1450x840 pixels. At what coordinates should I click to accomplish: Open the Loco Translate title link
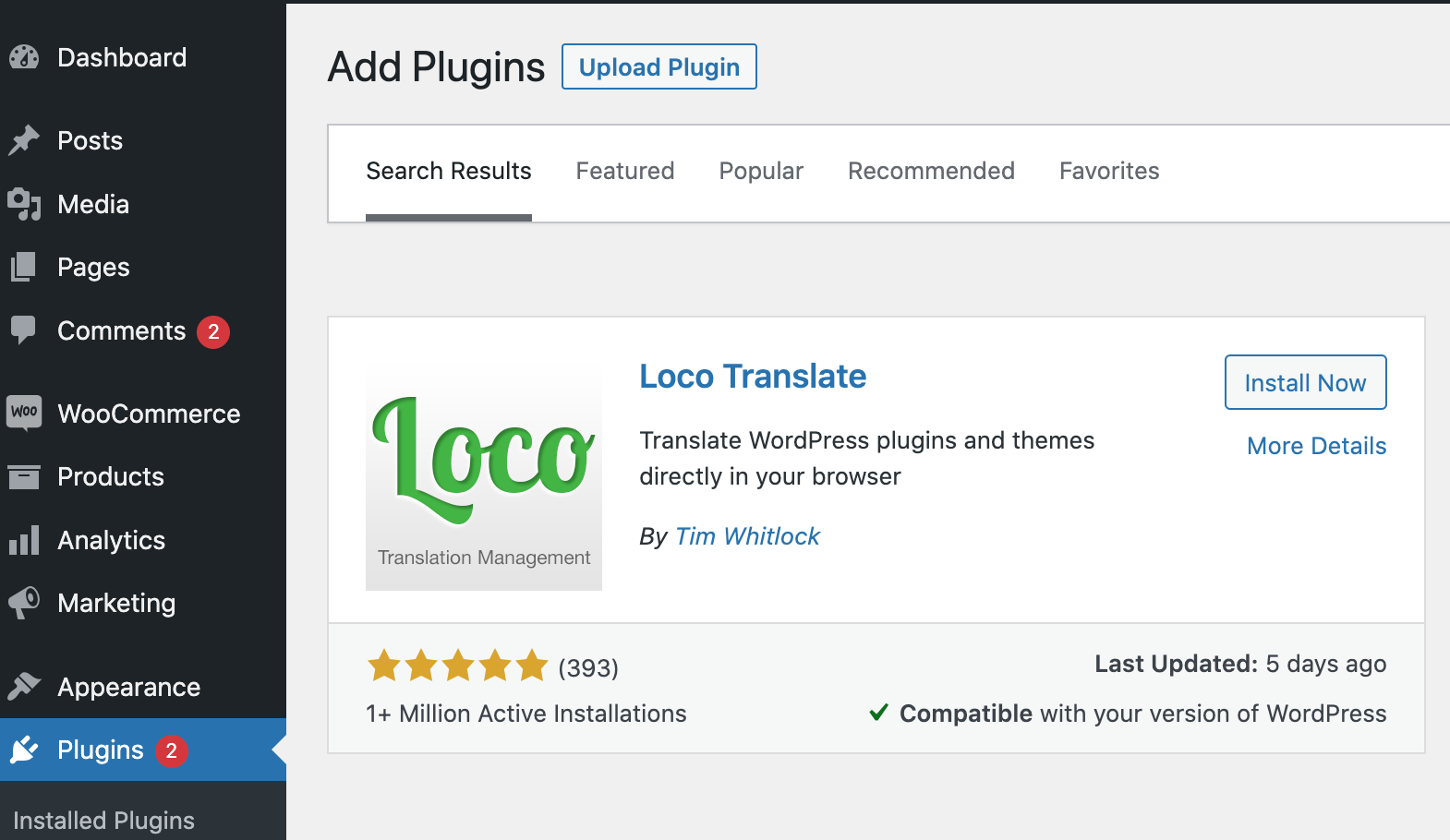tap(753, 377)
